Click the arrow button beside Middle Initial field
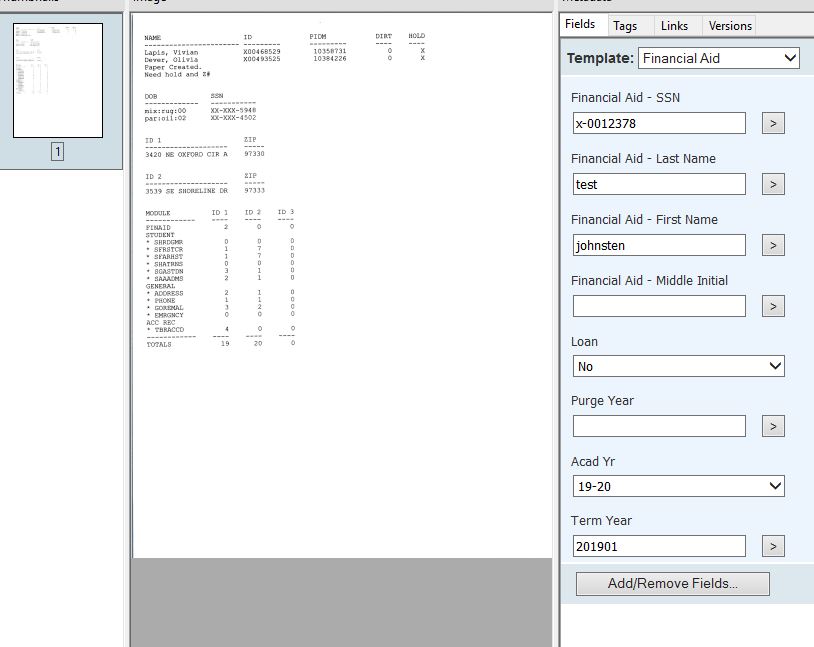The width and height of the screenshot is (814, 647). click(x=773, y=306)
